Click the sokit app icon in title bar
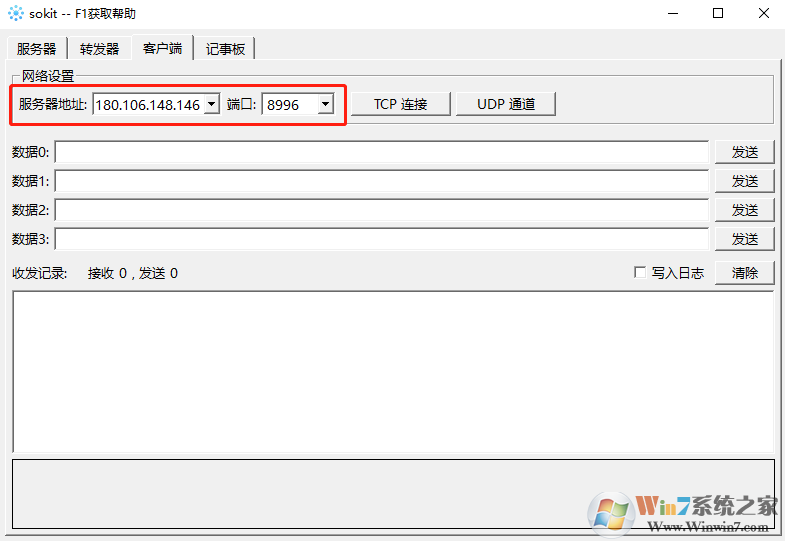Screen dimensions: 785x541 click(16, 14)
